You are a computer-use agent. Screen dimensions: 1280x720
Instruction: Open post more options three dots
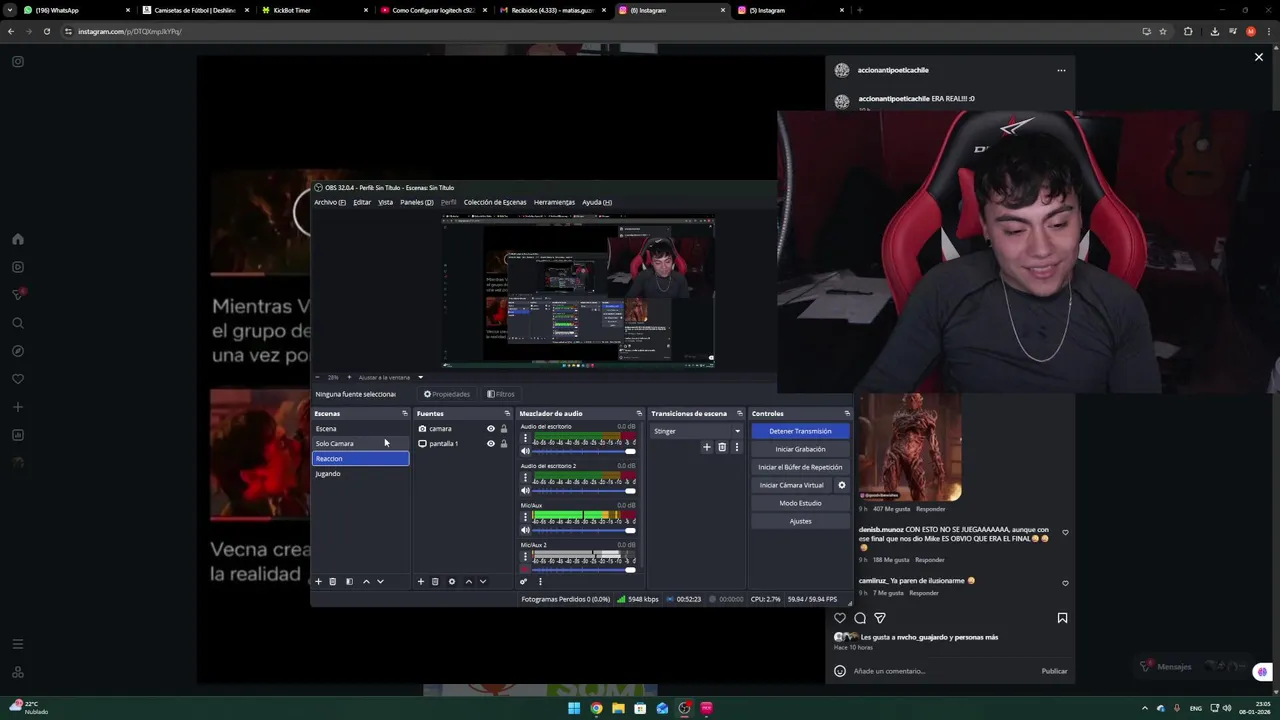[x=1061, y=70]
